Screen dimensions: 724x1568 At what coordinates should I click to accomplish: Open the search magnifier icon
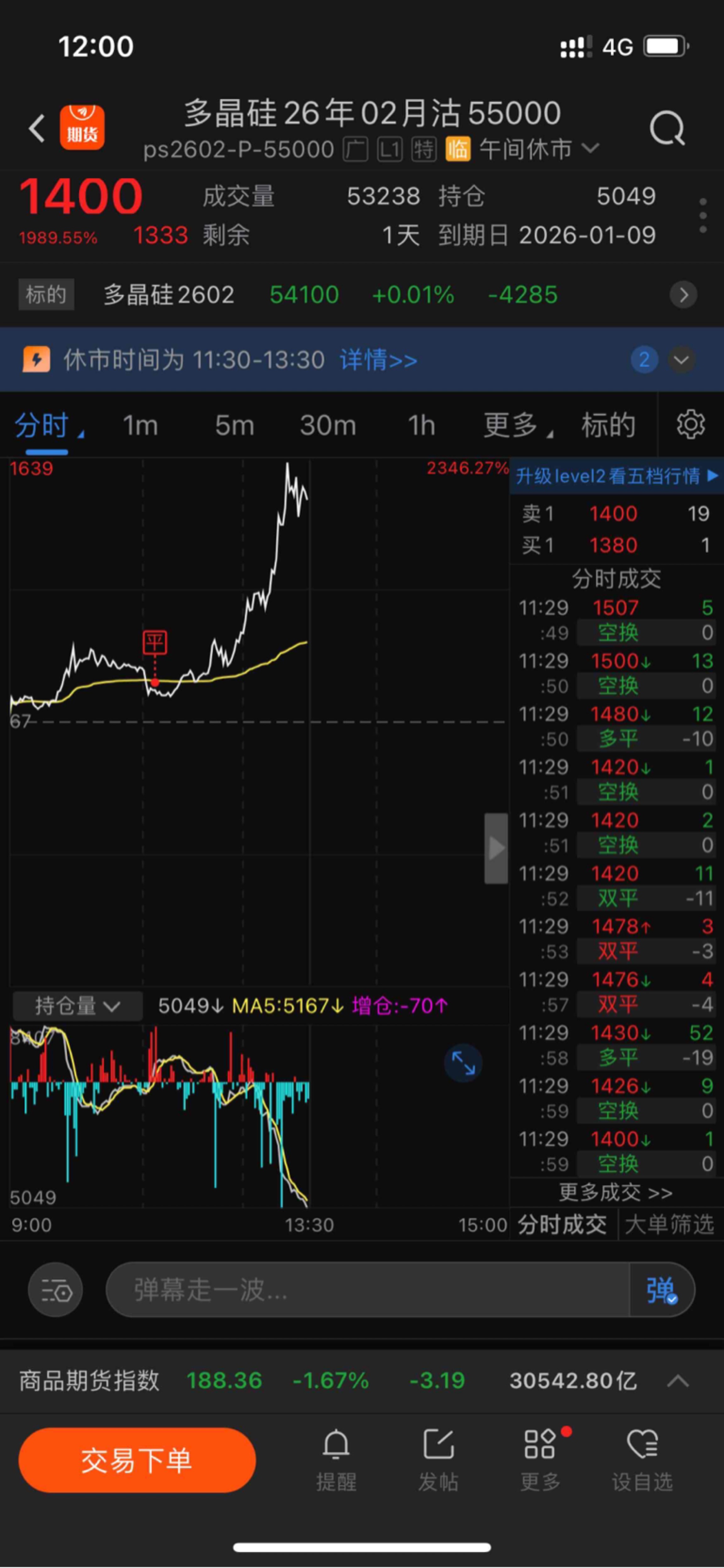[667, 129]
